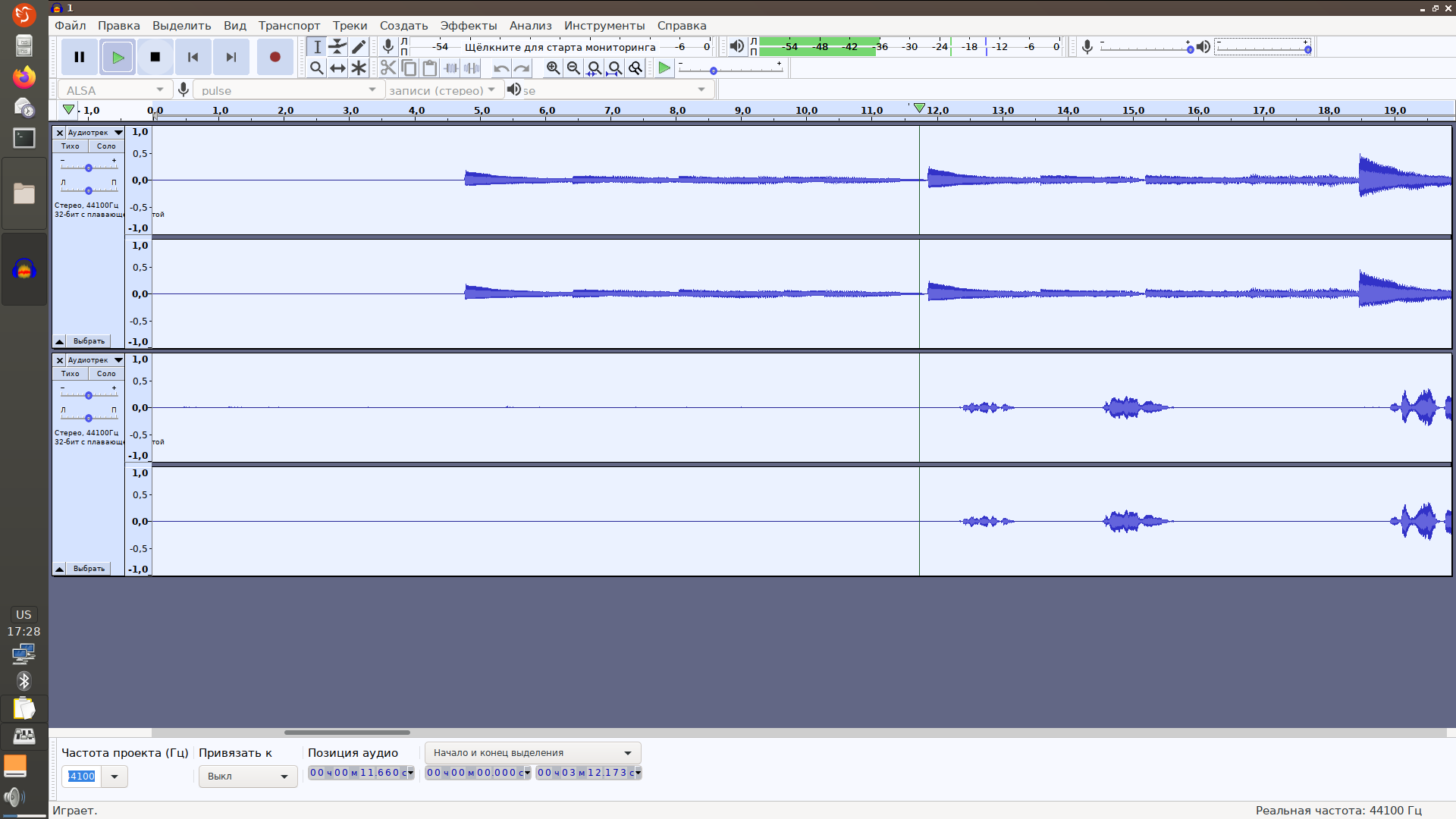Solo the first track with Соло
1456x819 pixels.
[106, 146]
